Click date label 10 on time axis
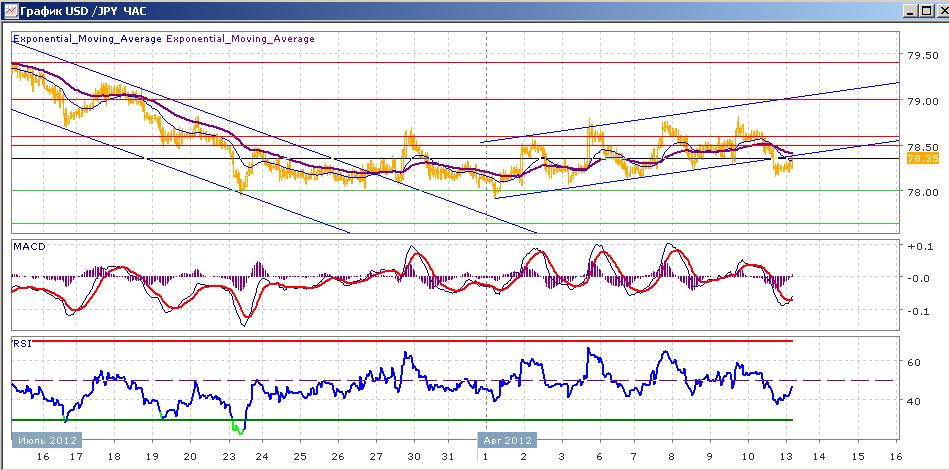Image resolution: width=949 pixels, height=470 pixels. [749, 455]
